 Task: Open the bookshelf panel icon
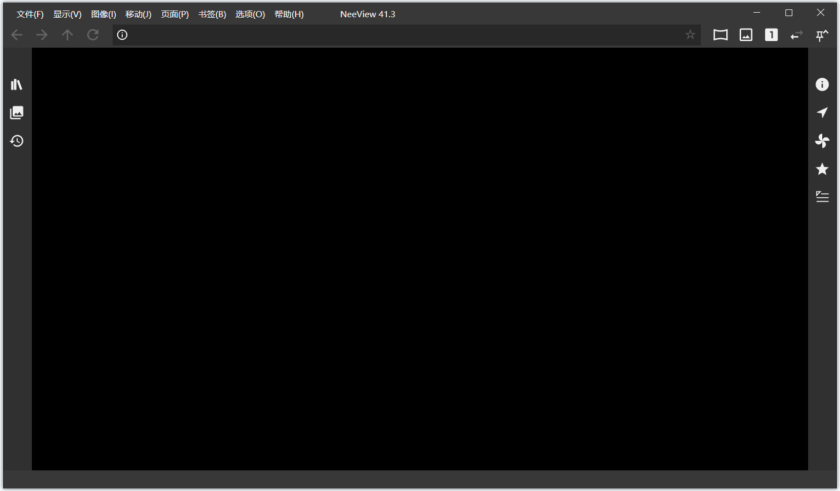tap(17, 85)
